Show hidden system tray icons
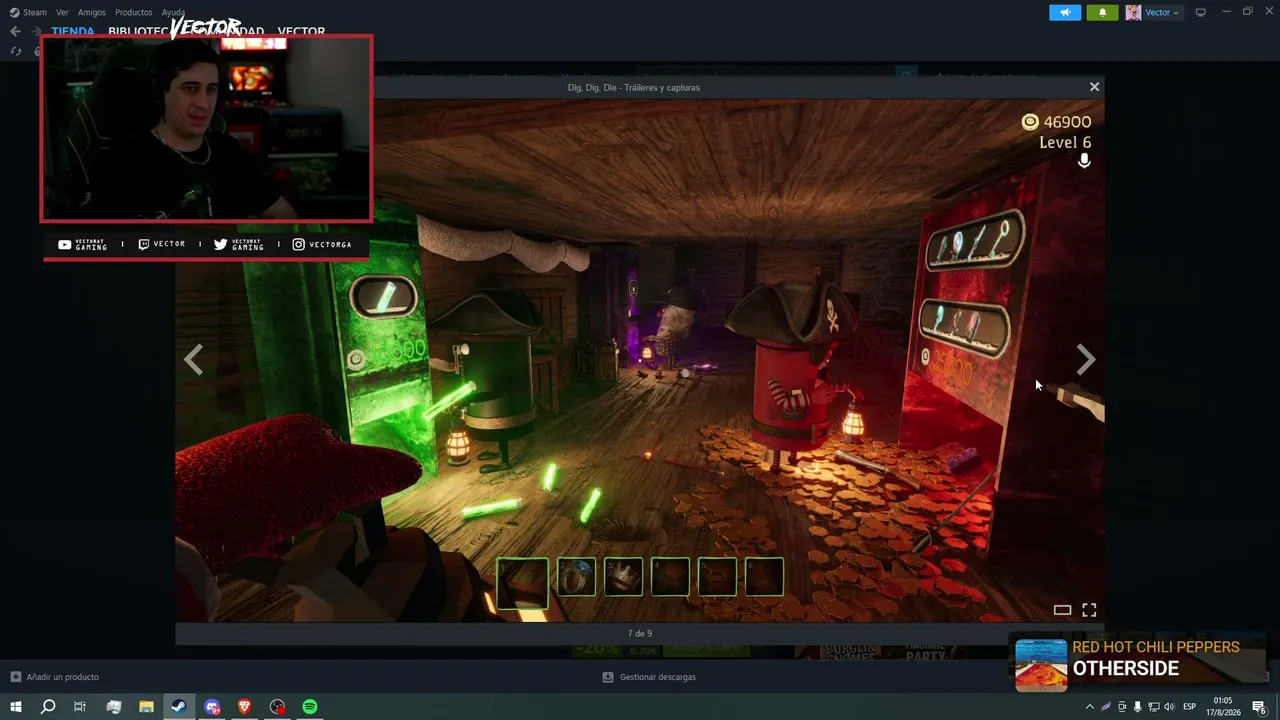The height and width of the screenshot is (720, 1280). coord(1089,707)
